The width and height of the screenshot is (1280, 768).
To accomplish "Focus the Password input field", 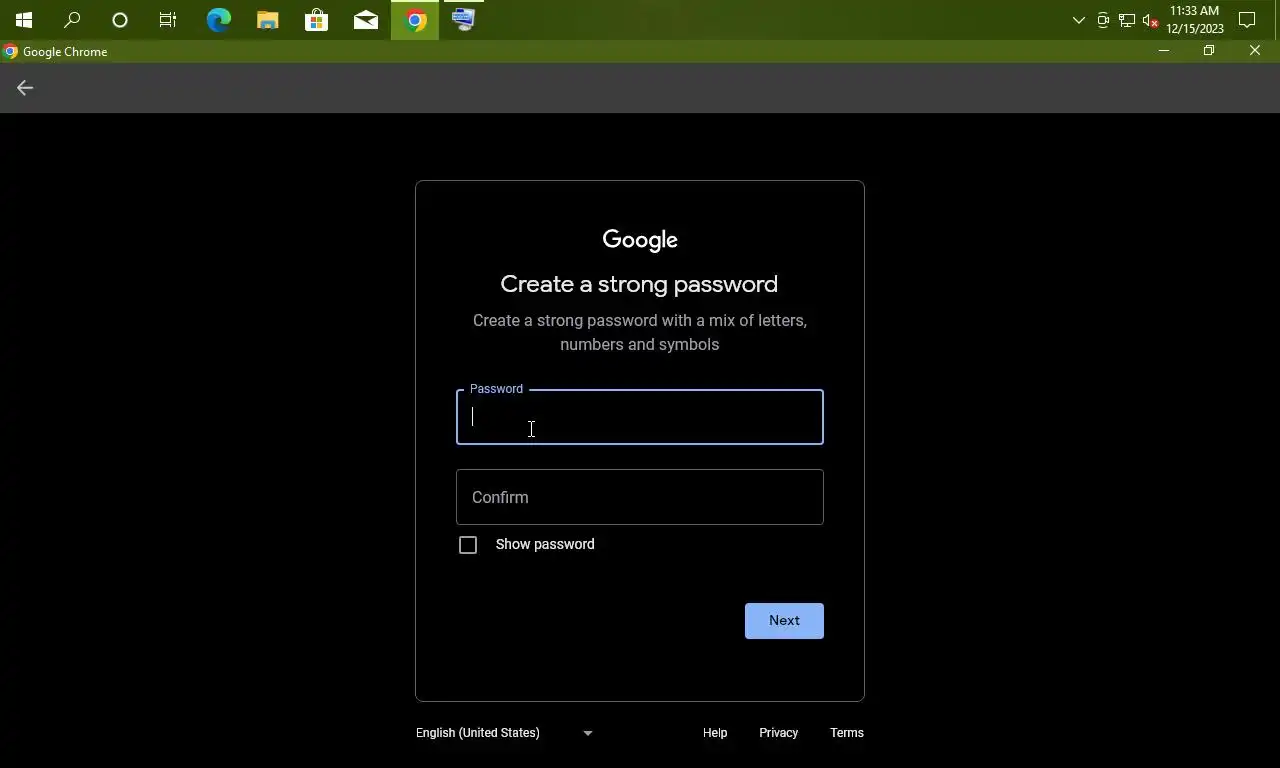I will coord(640,417).
